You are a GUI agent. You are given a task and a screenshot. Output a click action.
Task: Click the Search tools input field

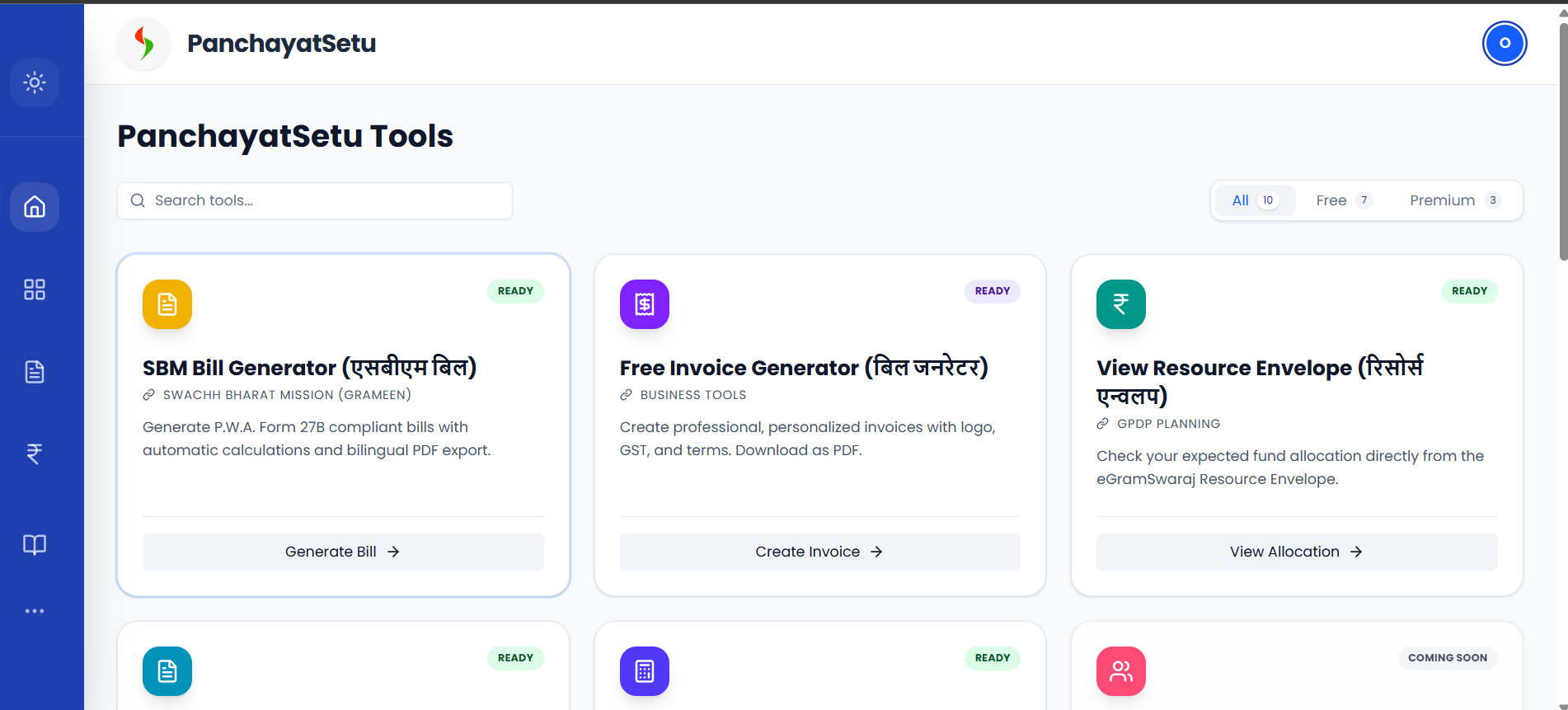[314, 200]
